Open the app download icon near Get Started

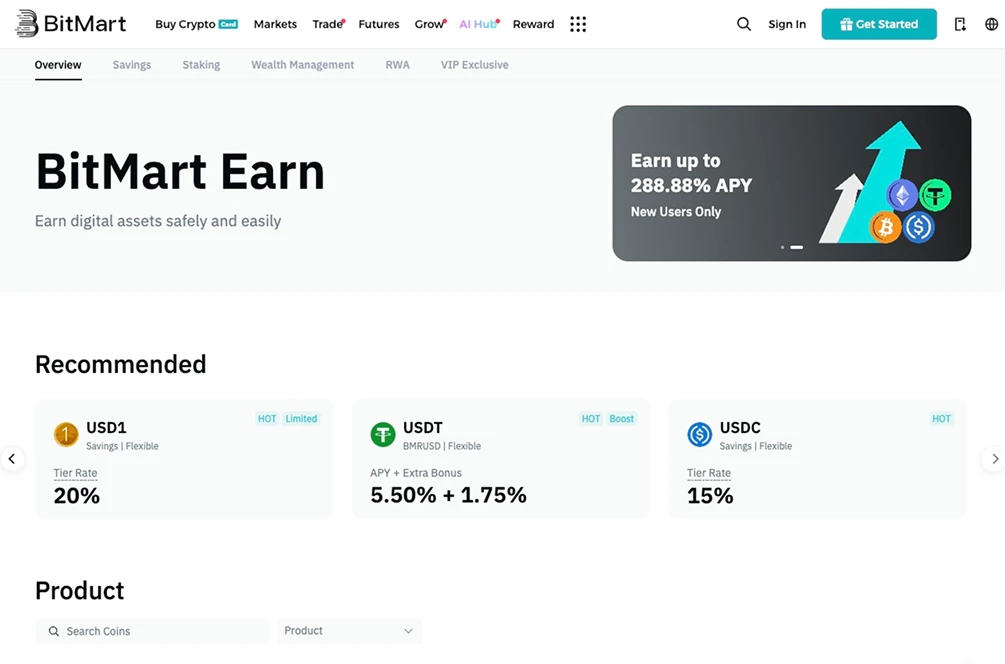coord(959,23)
